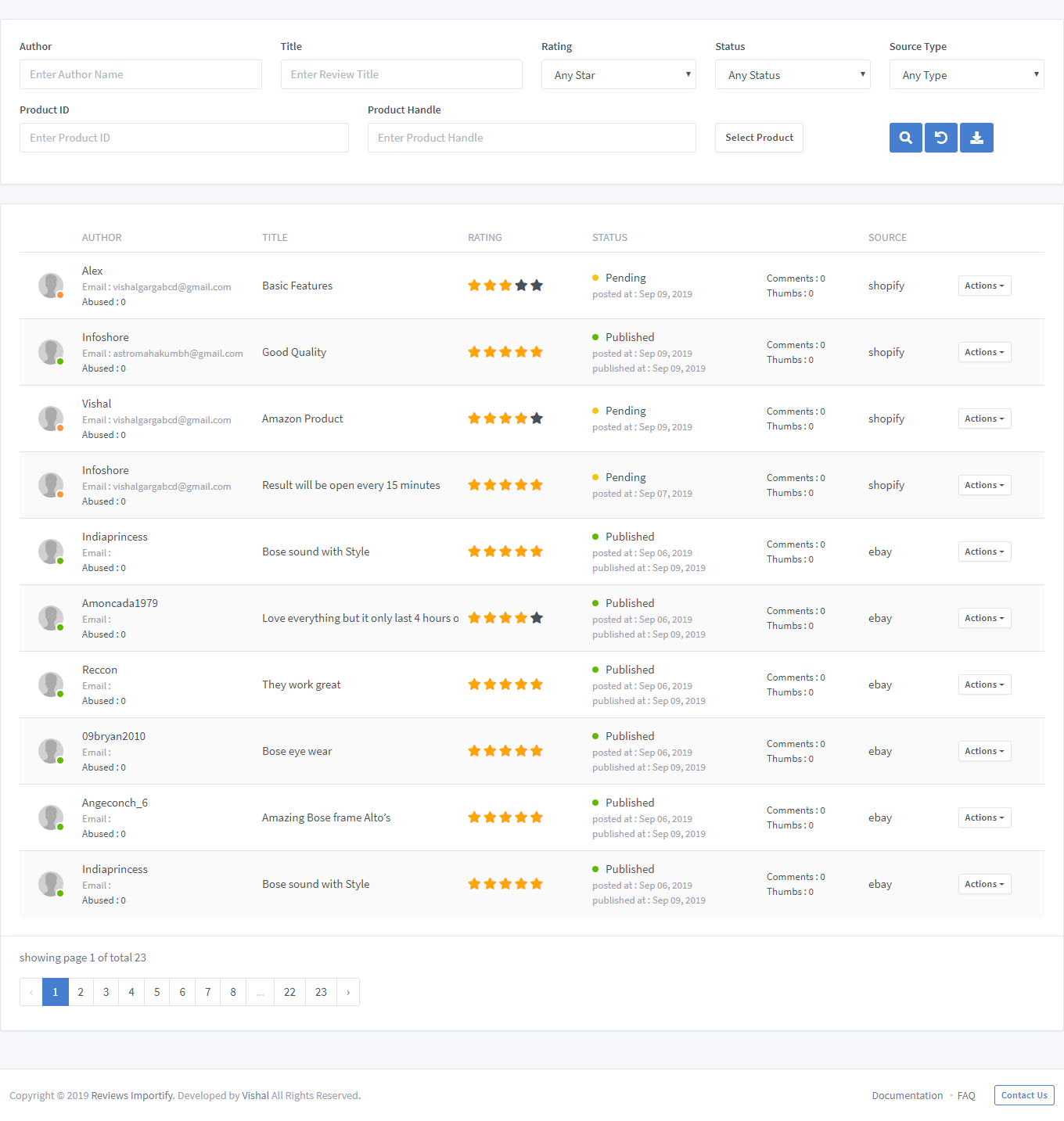Screen dimensions: 1064x1121
Task: Open Actions menu for Bose eye wear
Action: [x=984, y=751]
